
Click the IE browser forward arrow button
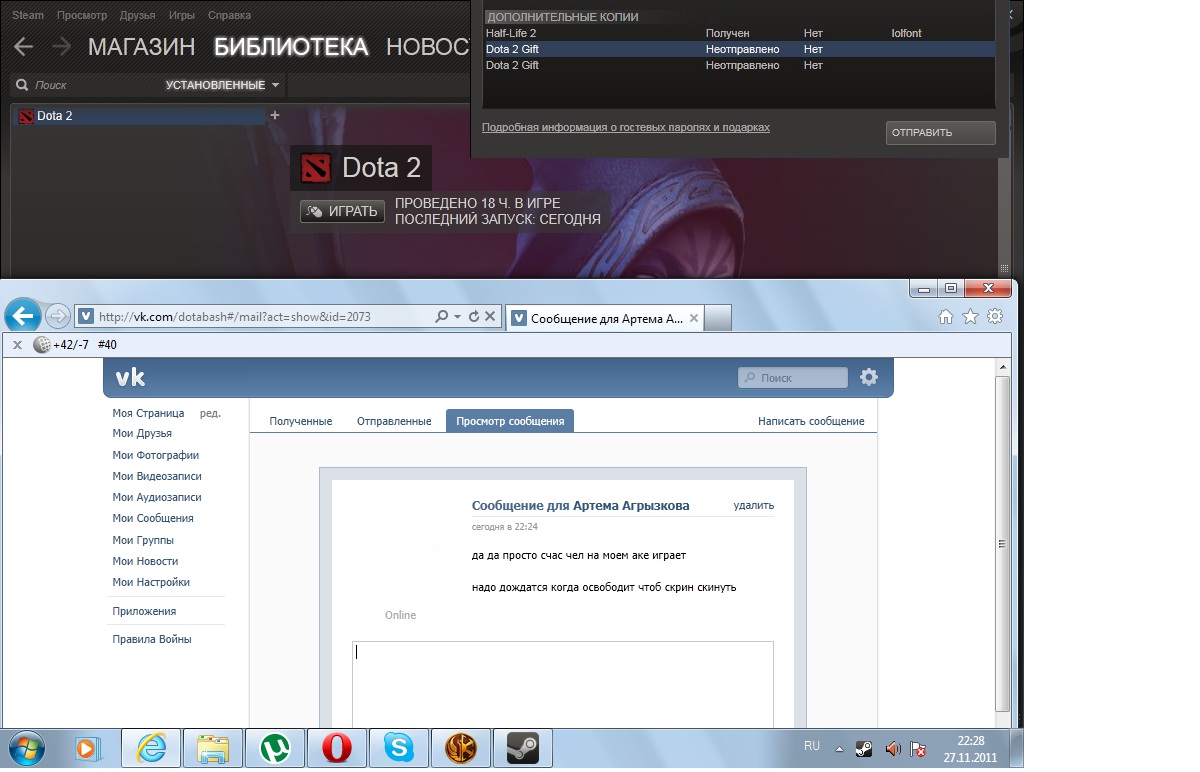pos(58,316)
